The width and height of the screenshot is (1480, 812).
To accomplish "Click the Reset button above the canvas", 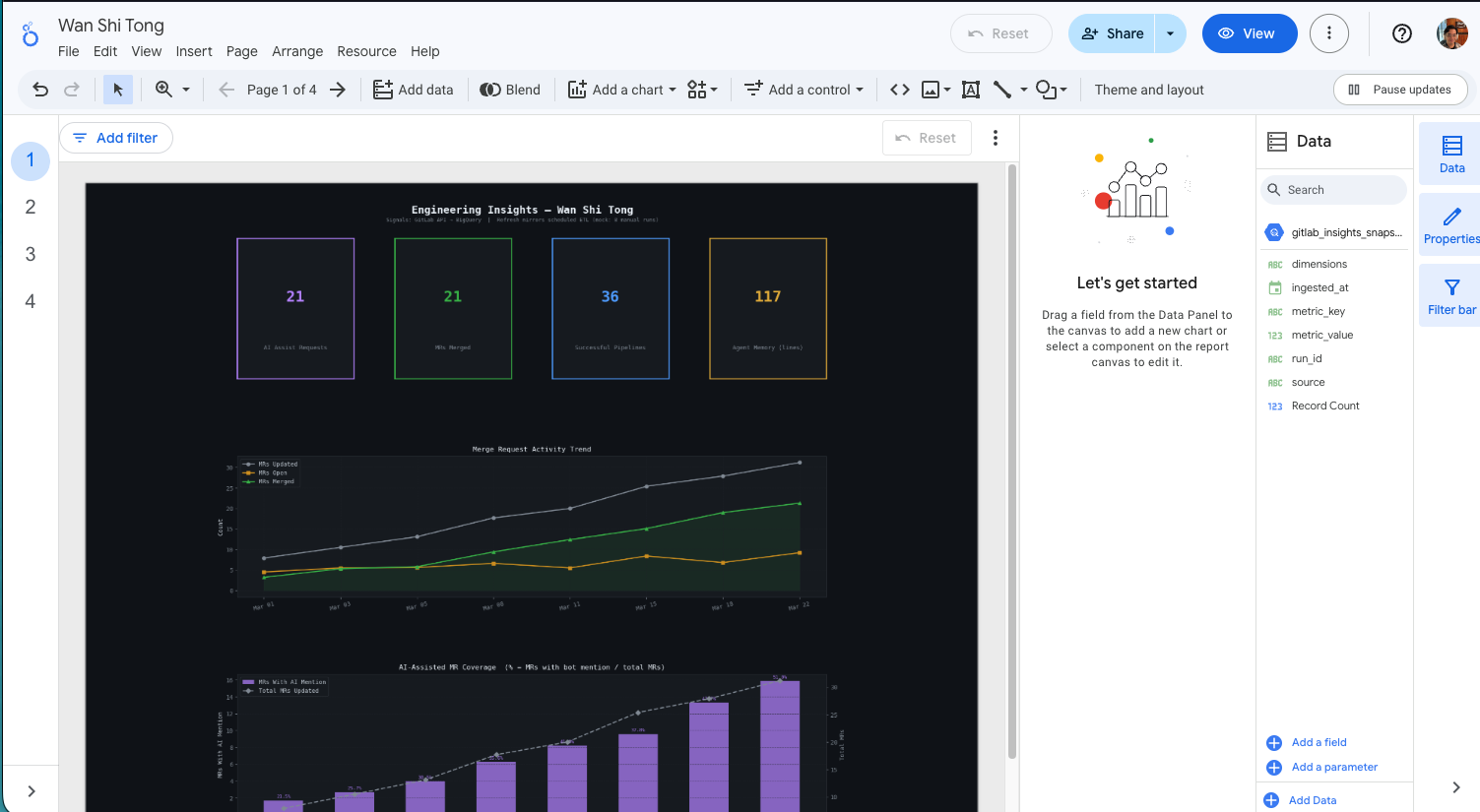I will click(x=927, y=138).
